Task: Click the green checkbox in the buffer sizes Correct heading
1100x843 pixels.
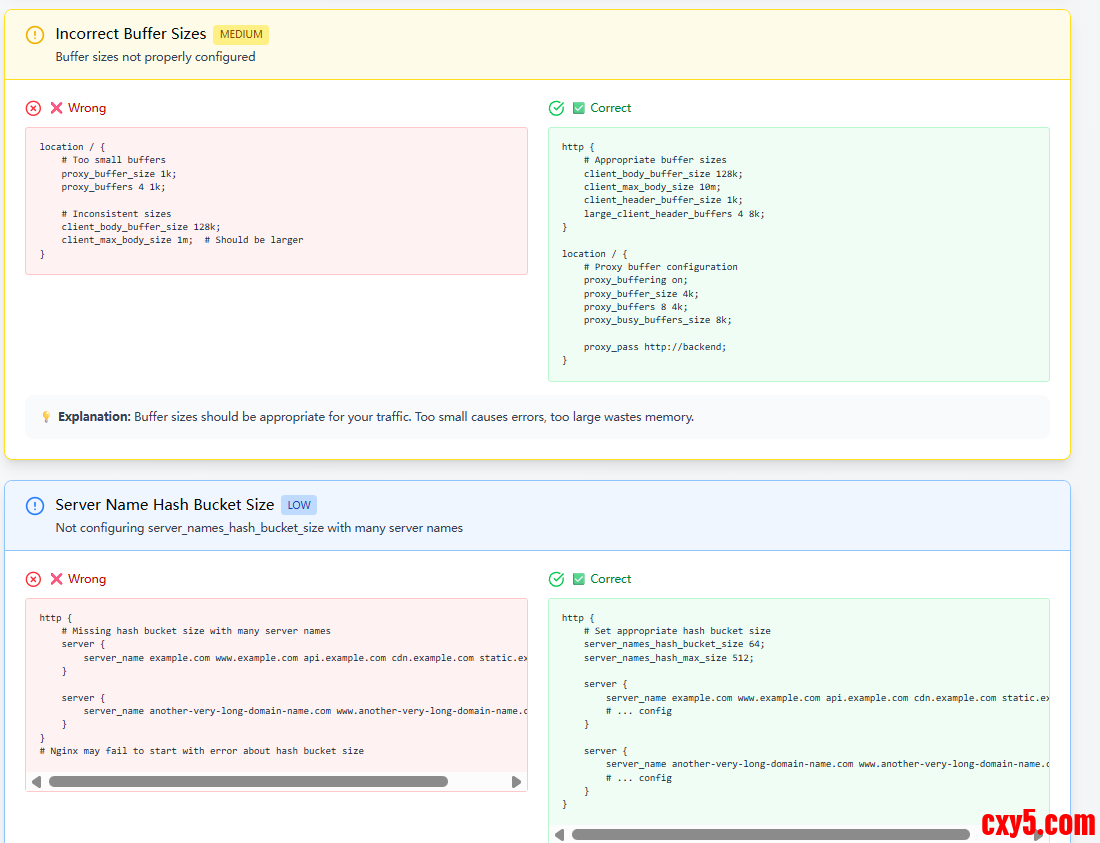Action: click(x=579, y=108)
